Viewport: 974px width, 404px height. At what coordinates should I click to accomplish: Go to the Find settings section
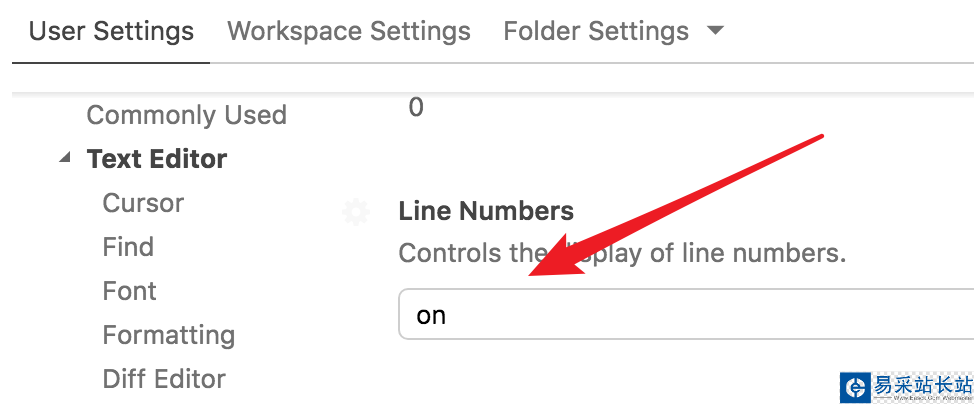(128, 247)
